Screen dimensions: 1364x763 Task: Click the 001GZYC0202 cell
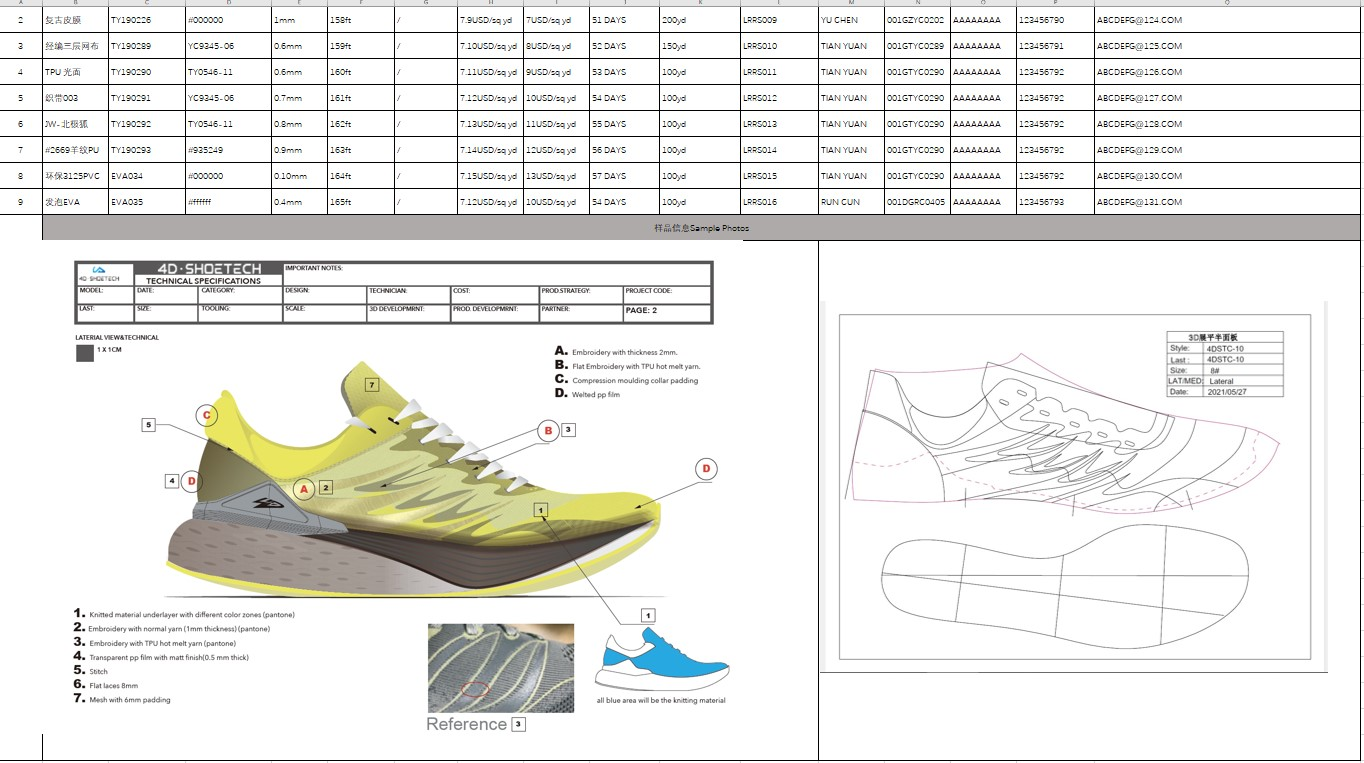pos(917,20)
